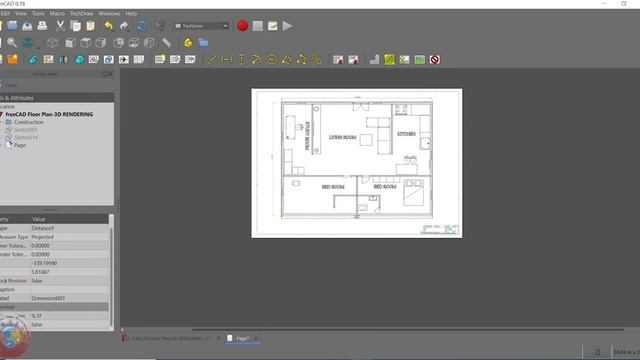
Task: Open the TechDraw menu
Action: [x=82, y=13]
